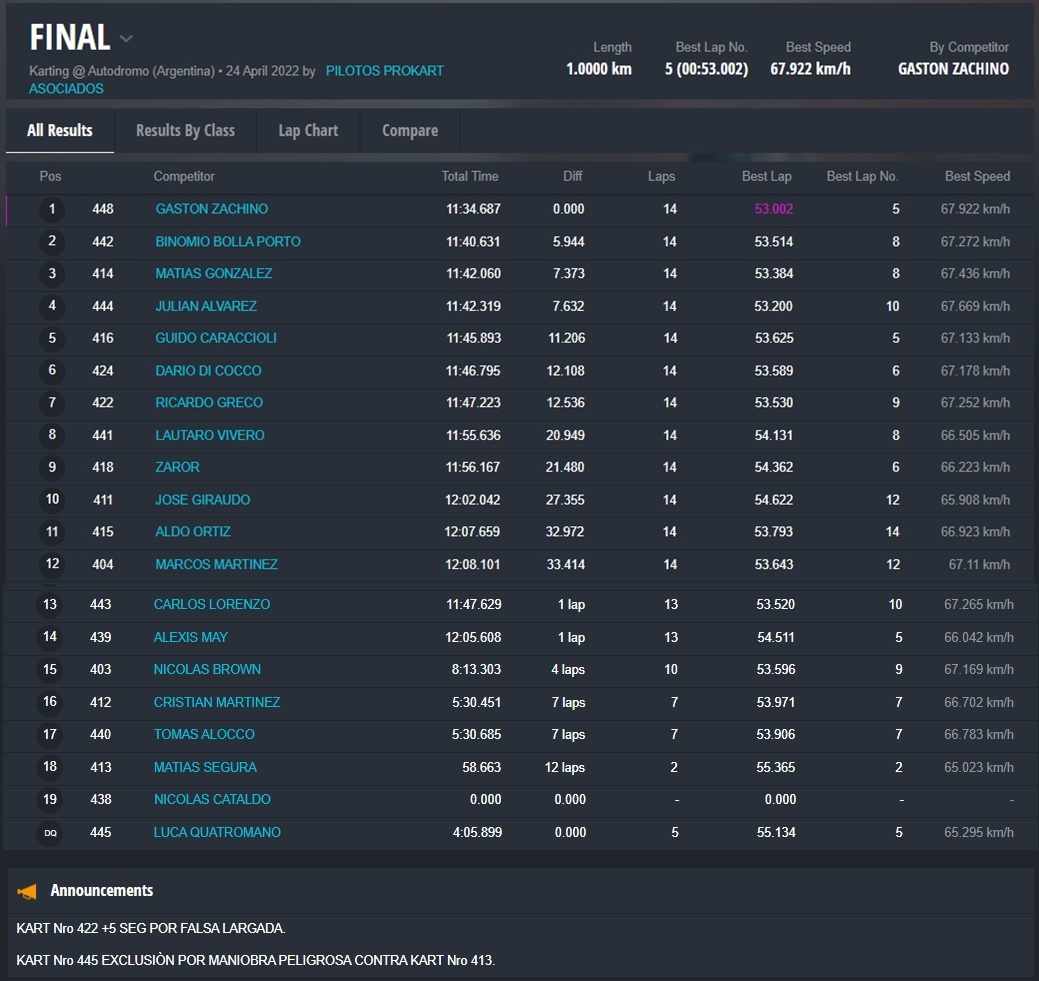Image resolution: width=1039 pixels, height=981 pixels.
Task: Click the Pos column header
Action: (x=50, y=177)
